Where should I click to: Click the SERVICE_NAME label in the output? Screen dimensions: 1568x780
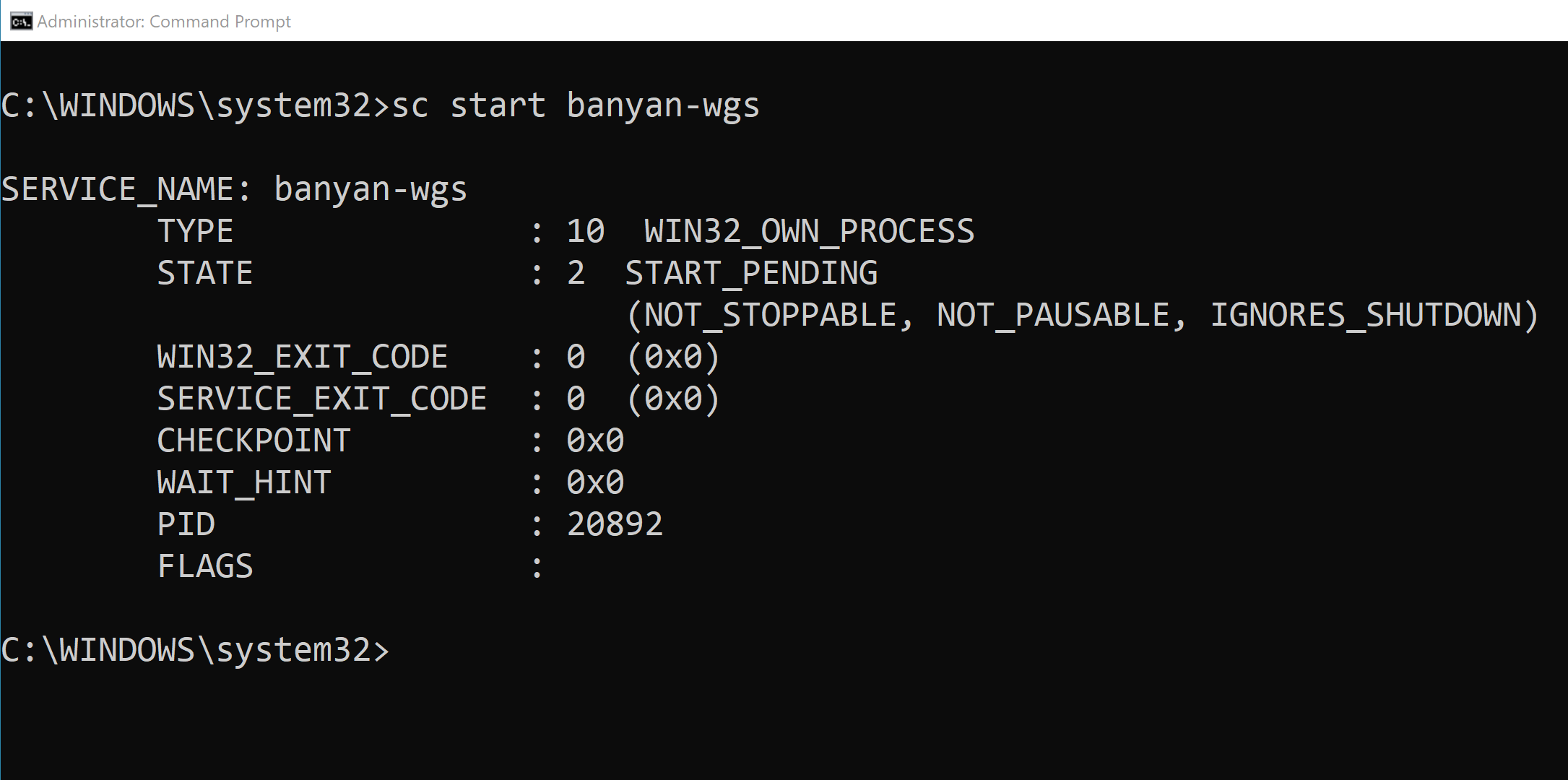tap(126, 189)
